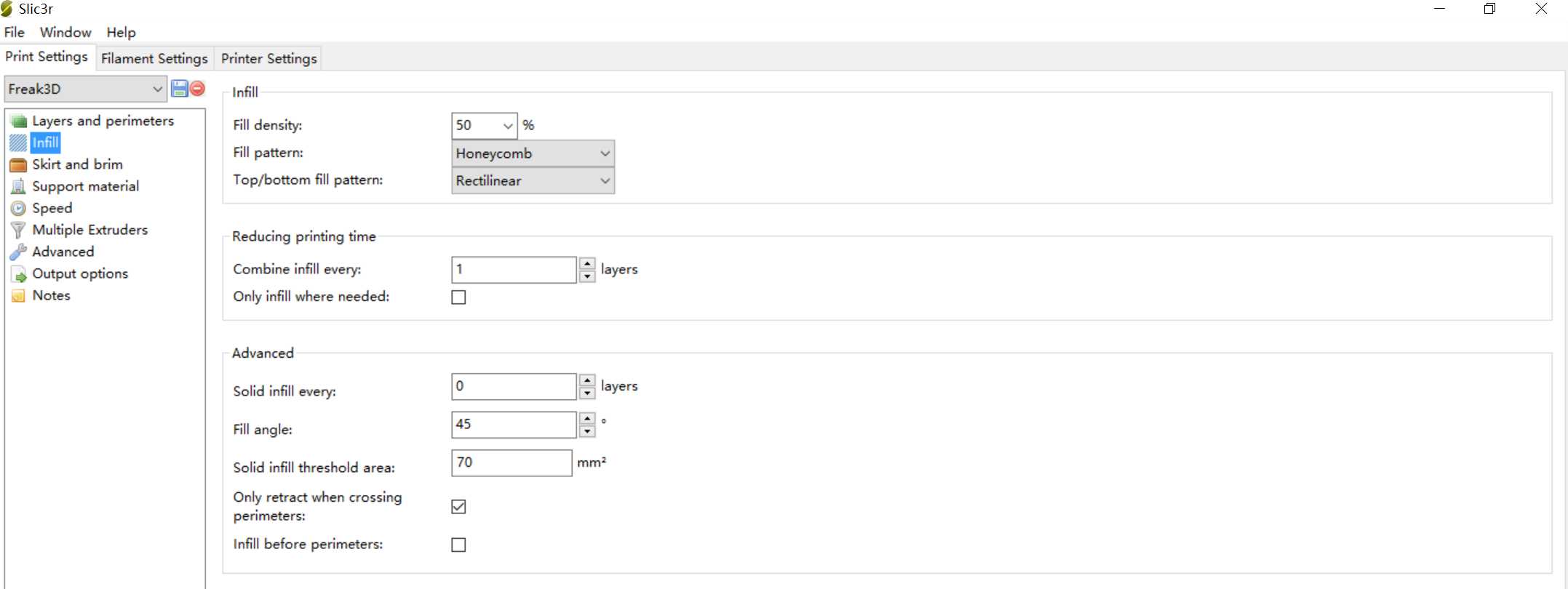Restore down the Slic3r window
The width and height of the screenshot is (1568, 589).
(x=1489, y=9)
